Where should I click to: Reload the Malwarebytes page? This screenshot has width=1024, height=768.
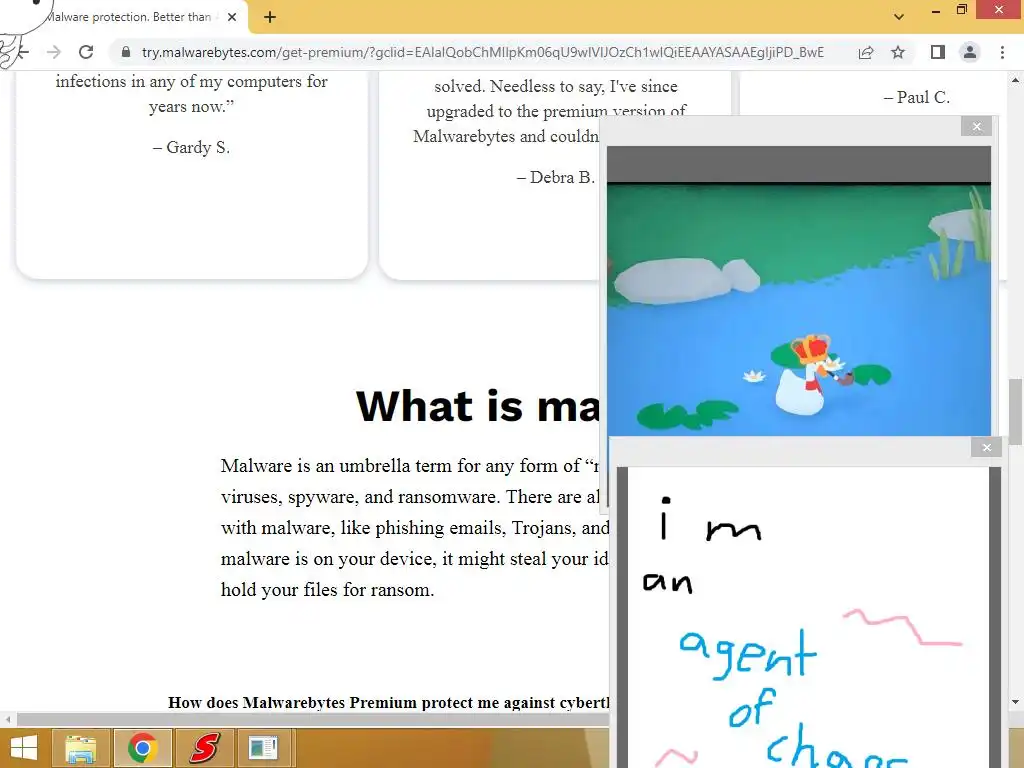point(86,52)
